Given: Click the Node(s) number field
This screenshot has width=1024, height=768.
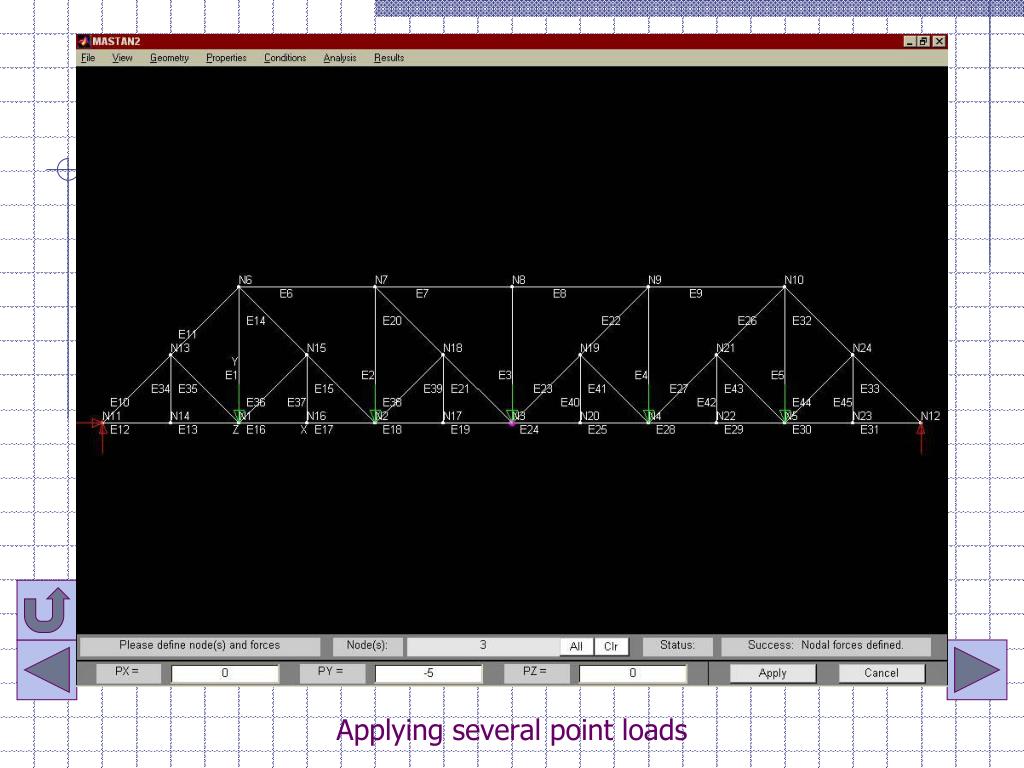Looking at the screenshot, I should [x=483, y=646].
